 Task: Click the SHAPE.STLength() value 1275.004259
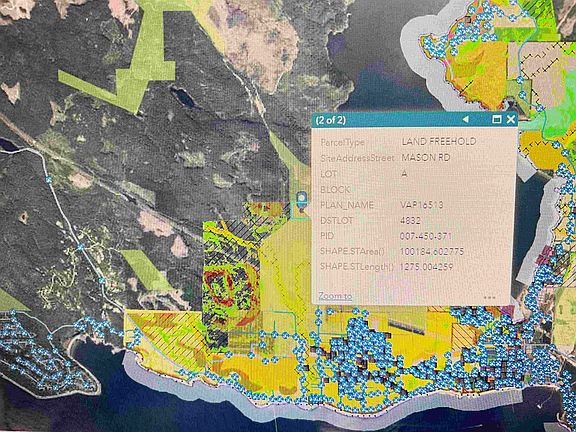(x=426, y=267)
